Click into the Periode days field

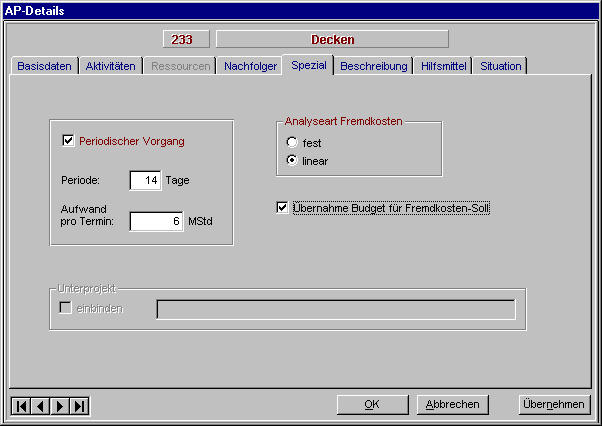click(x=145, y=181)
